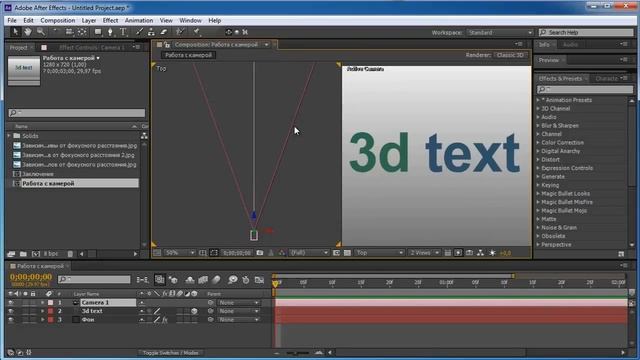Select the Puppet Pin tool
The image size is (640, 360).
(x=196, y=32)
